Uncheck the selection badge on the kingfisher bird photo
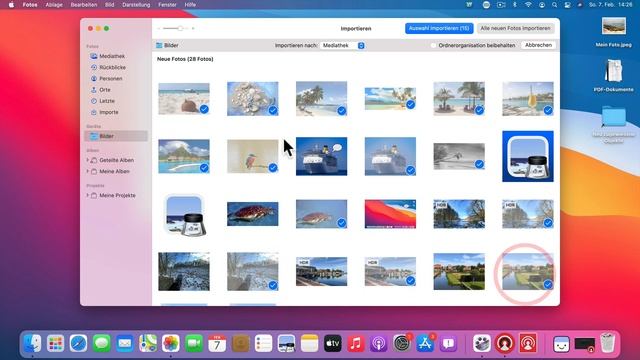Screen dimensions: 640x360 point(273,167)
